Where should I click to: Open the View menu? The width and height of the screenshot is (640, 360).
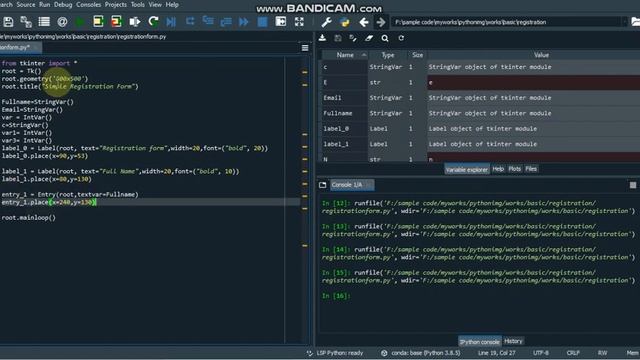click(155, 4)
